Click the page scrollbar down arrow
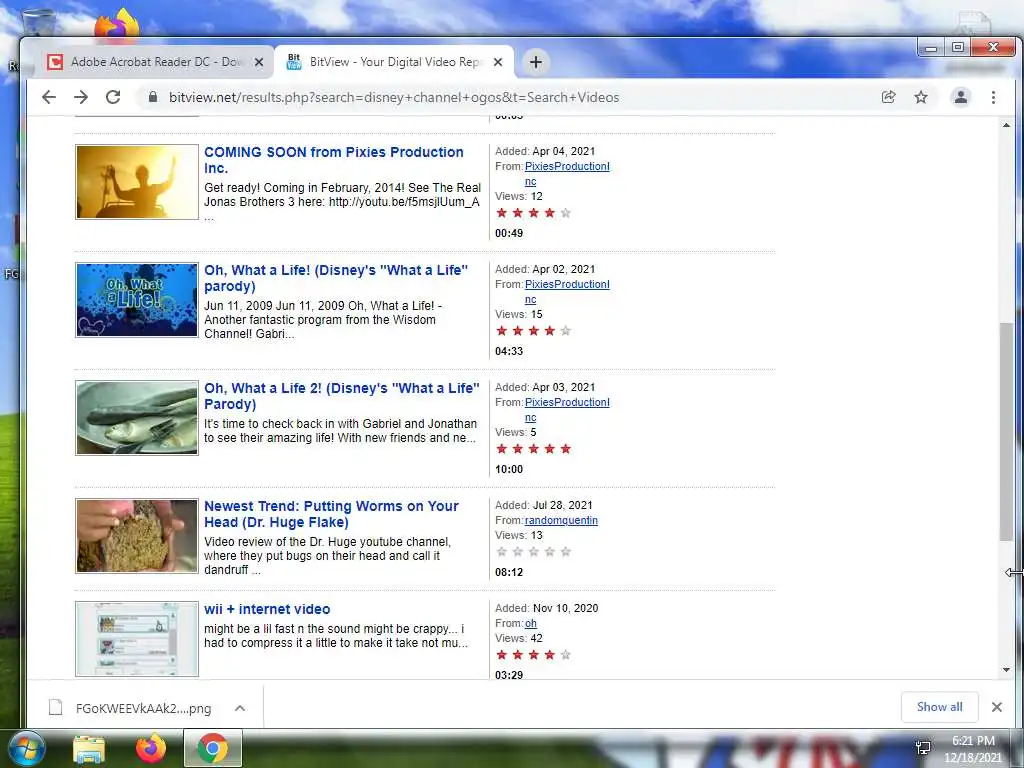 point(1006,670)
